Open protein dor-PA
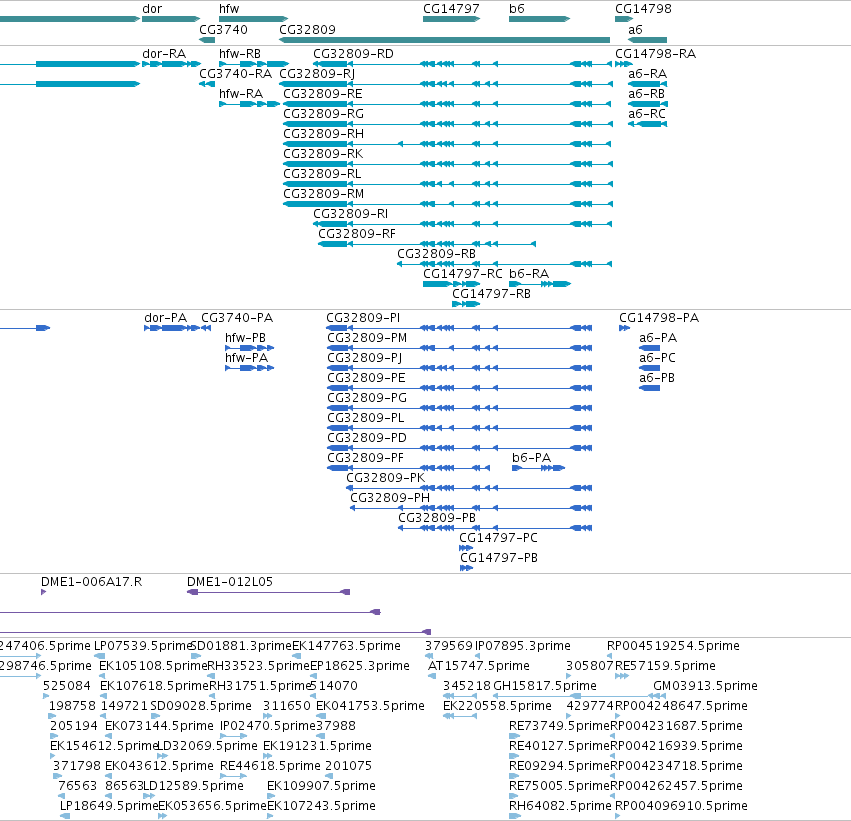The height and width of the screenshot is (821, 851). pos(166,318)
